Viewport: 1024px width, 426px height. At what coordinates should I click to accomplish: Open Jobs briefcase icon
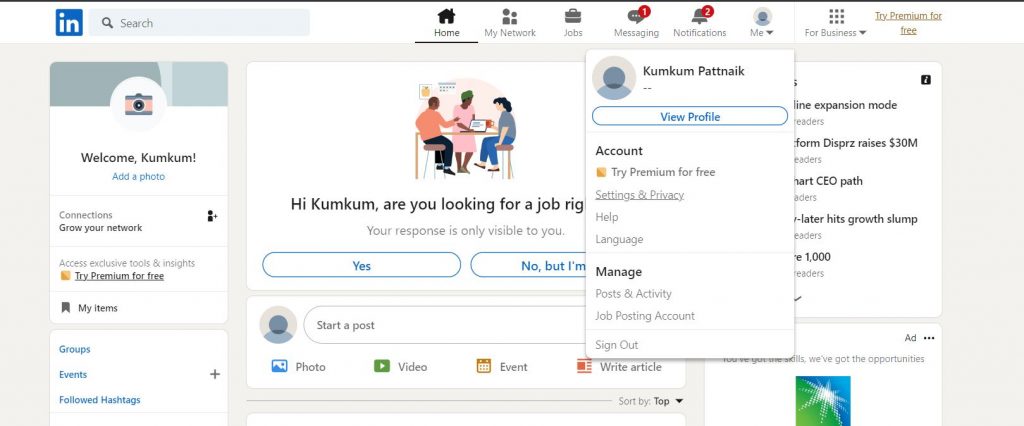(573, 16)
